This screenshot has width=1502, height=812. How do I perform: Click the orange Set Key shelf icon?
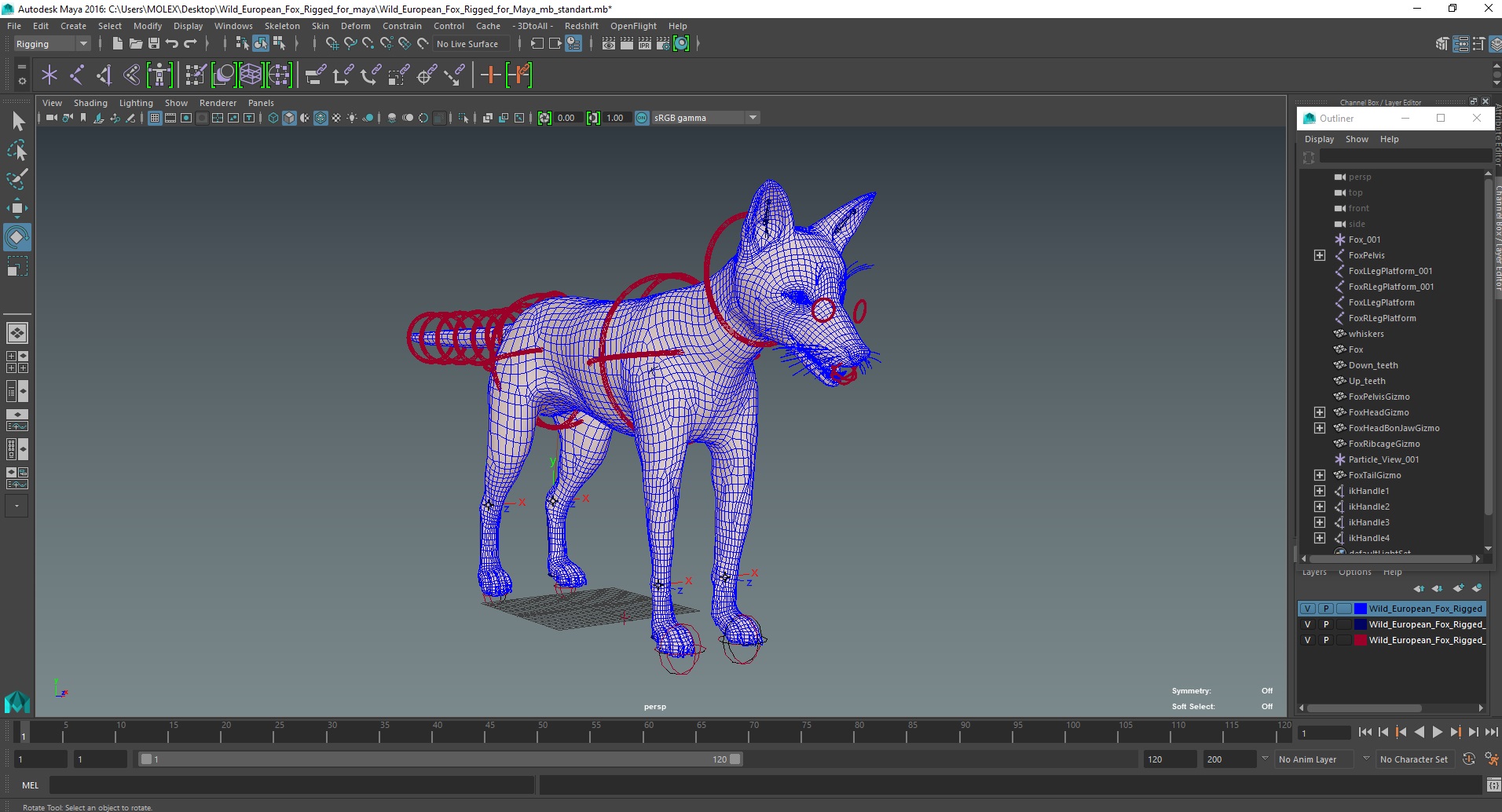tap(490, 75)
